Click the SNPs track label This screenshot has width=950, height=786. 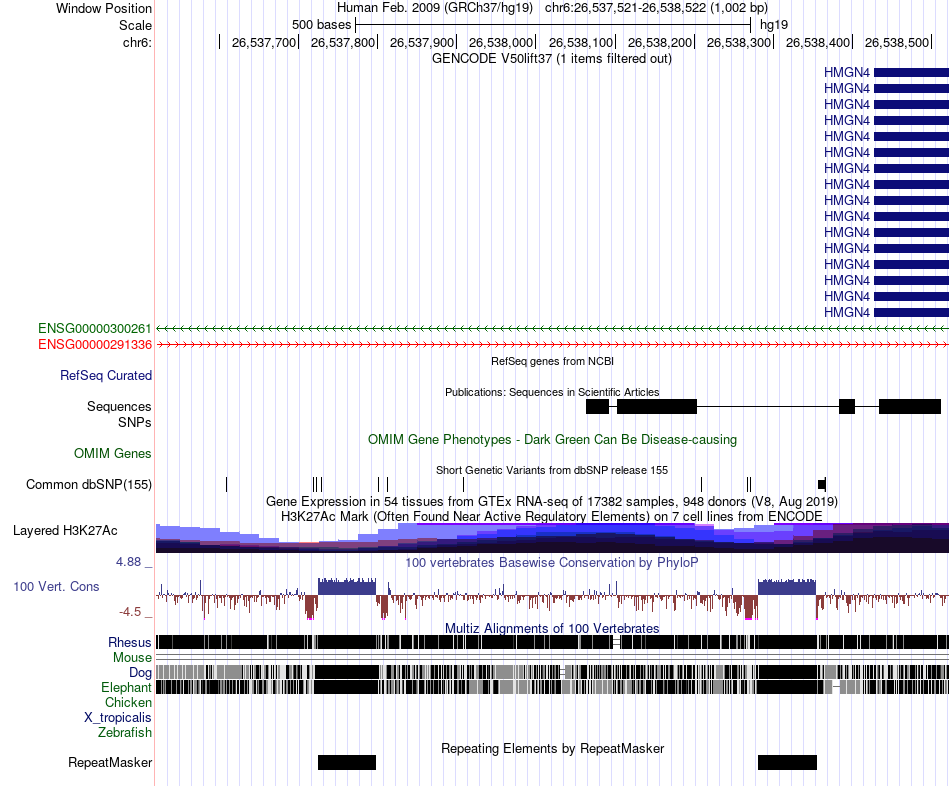(x=135, y=422)
